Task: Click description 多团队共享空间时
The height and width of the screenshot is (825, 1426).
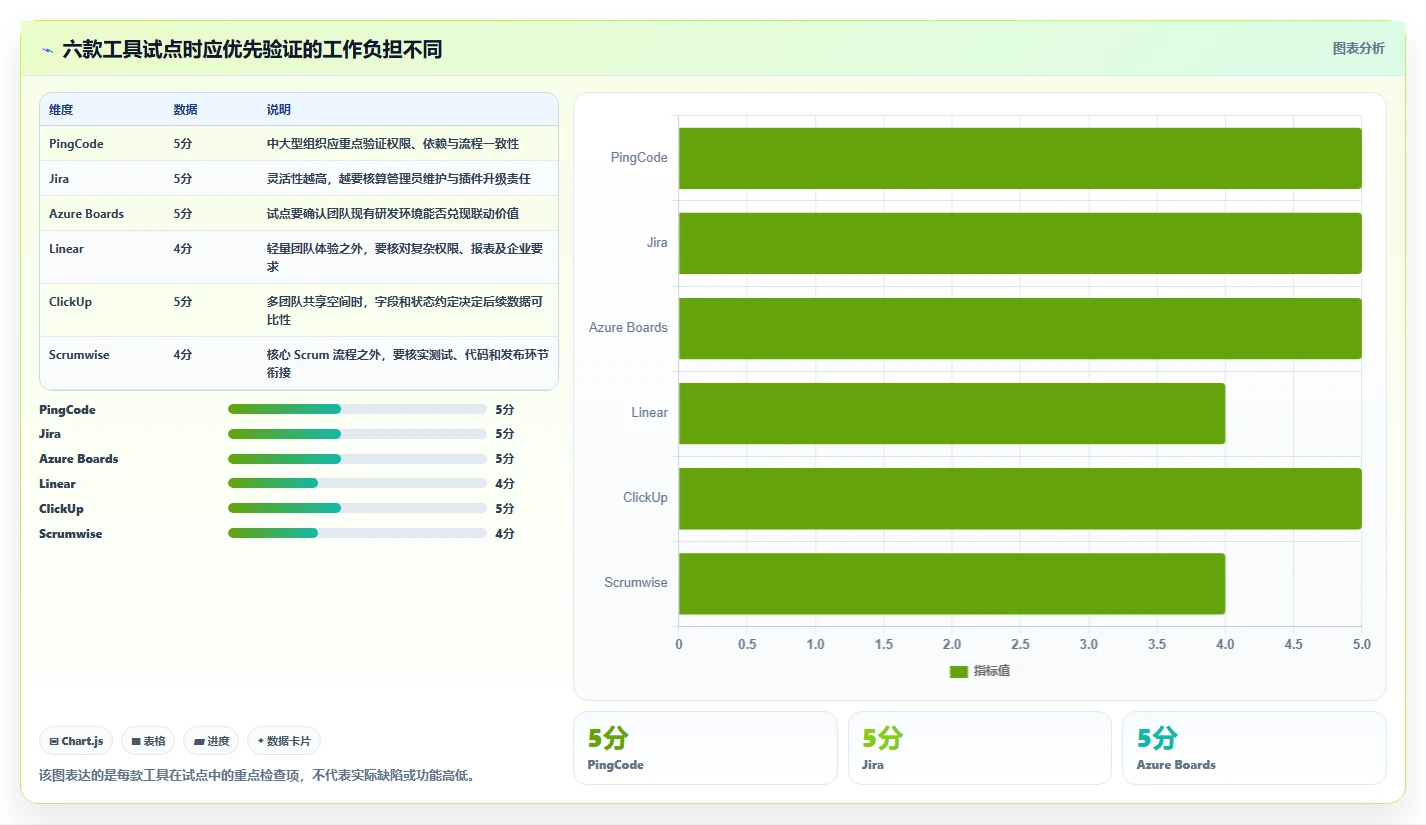Action: pyautogui.click(x=405, y=311)
